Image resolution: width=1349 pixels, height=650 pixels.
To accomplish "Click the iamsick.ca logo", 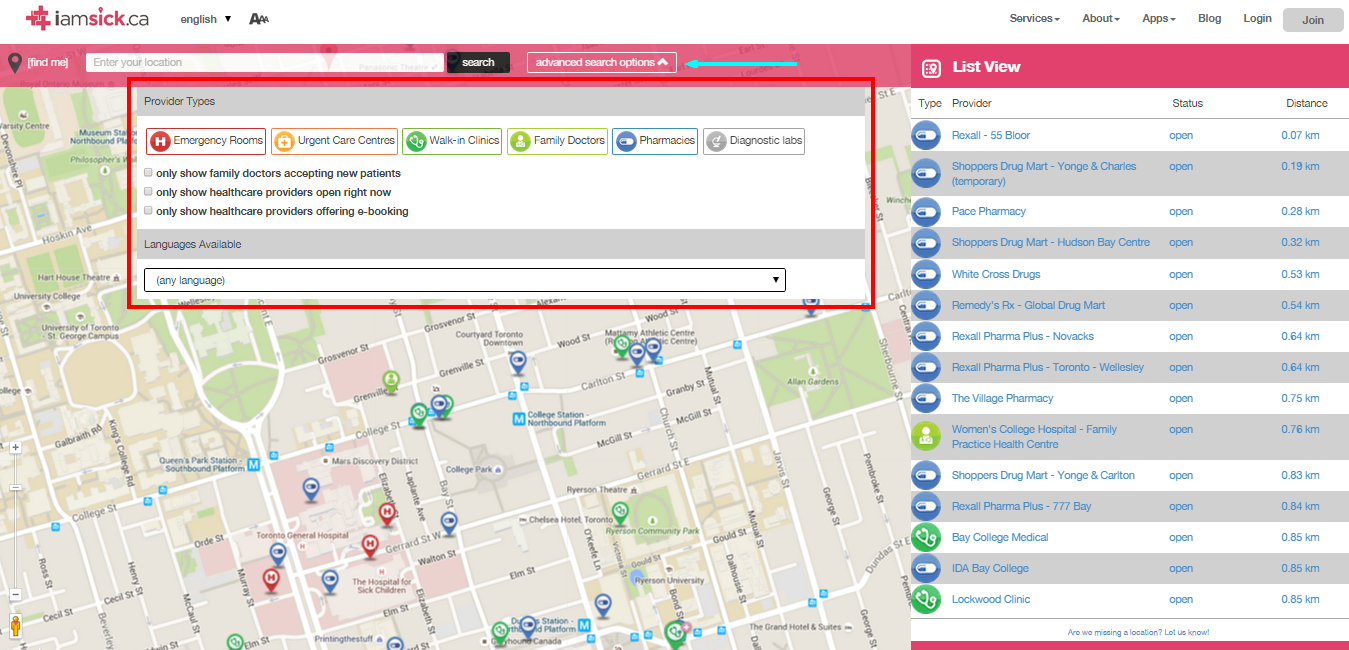I will coord(88,17).
